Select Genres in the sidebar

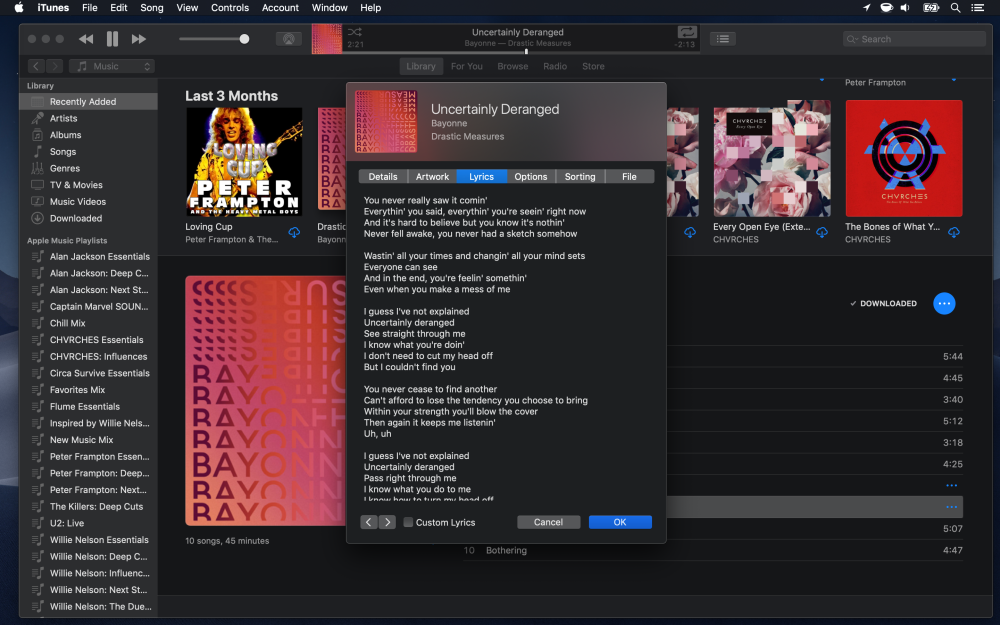tap(89, 168)
